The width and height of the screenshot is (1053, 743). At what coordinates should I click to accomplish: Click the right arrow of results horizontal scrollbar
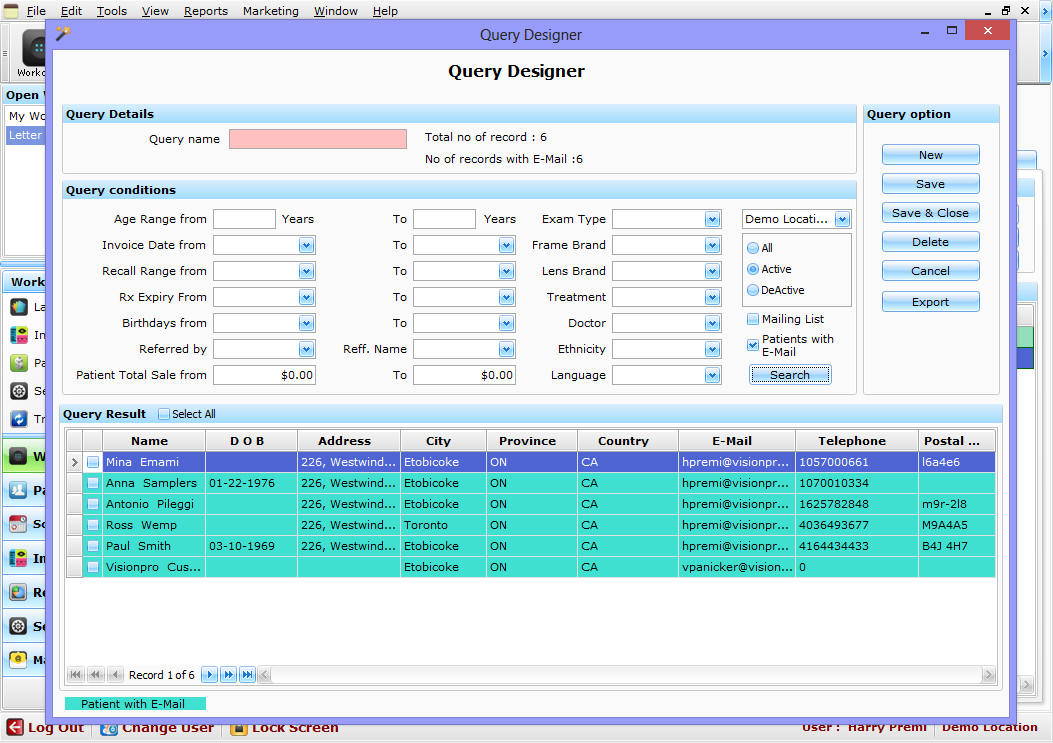coord(988,674)
